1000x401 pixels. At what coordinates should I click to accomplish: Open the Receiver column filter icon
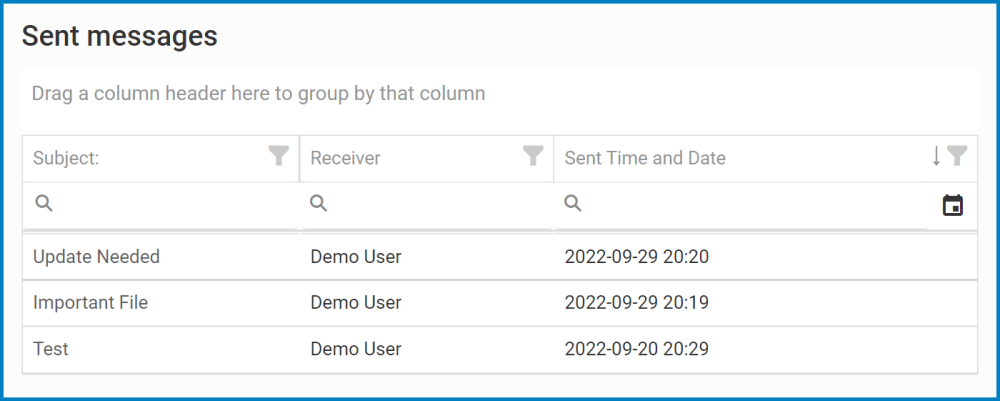pyautogui.click(x=534, y=156)
